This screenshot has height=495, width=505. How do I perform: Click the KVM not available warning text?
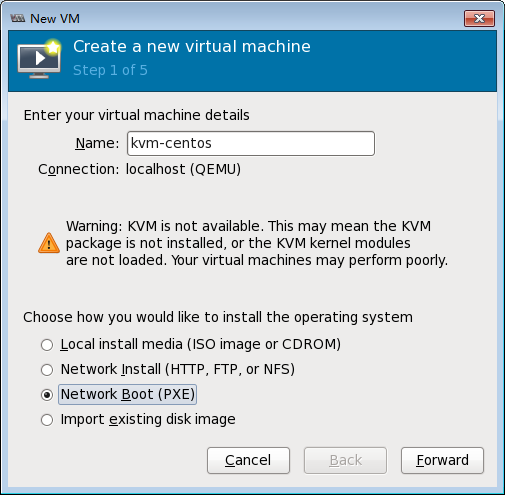257,243
